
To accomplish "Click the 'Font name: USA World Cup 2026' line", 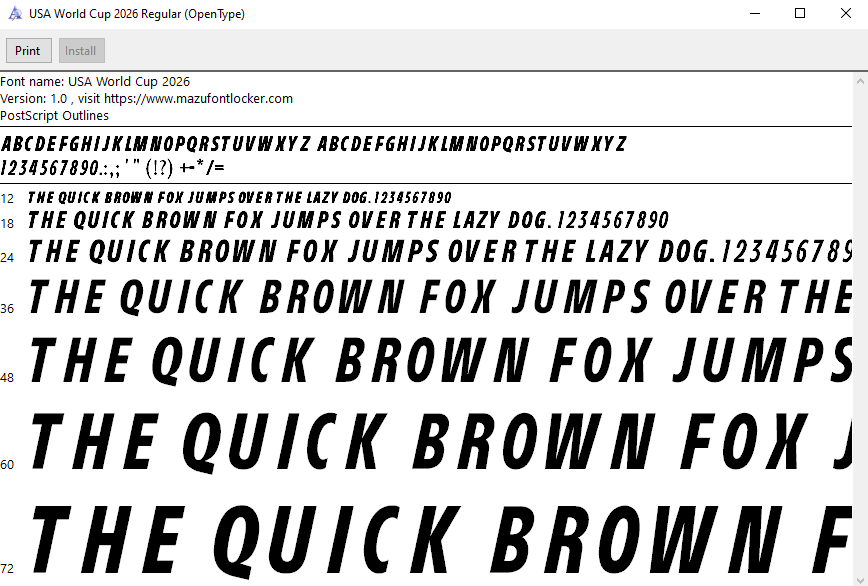I will (95, 82).
